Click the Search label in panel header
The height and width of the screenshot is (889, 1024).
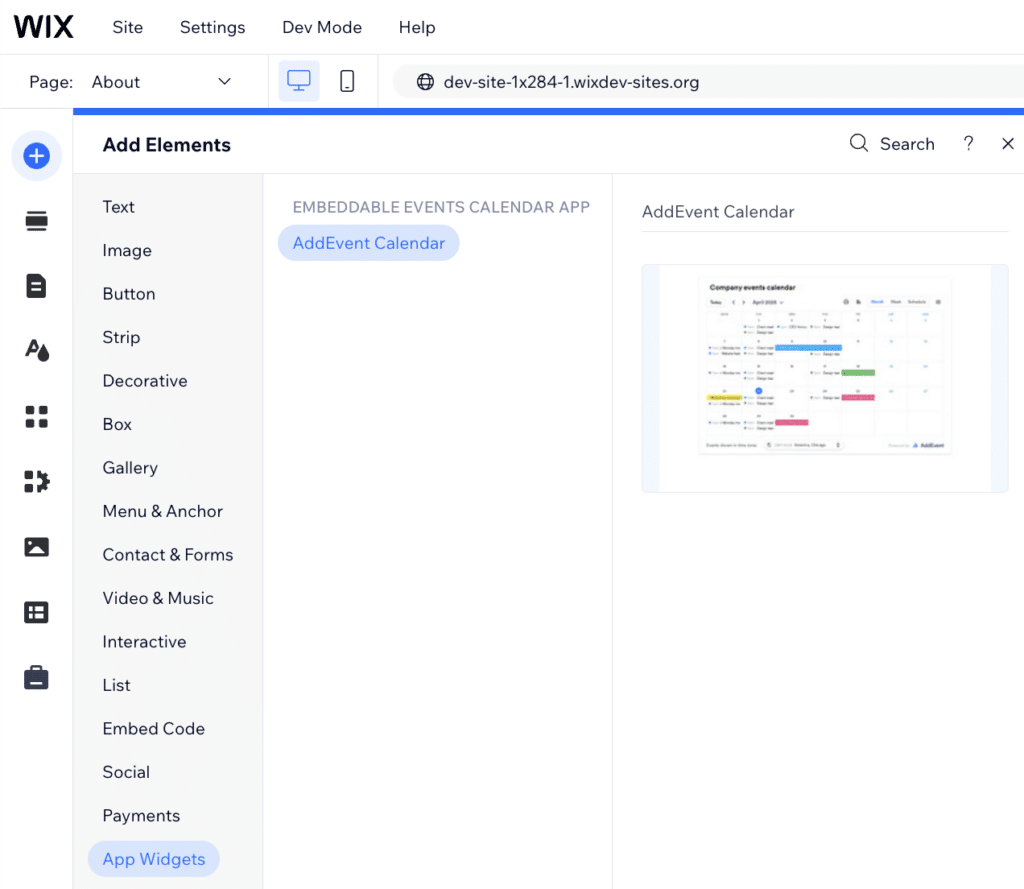pyautogui.click(x=907, y=144)
